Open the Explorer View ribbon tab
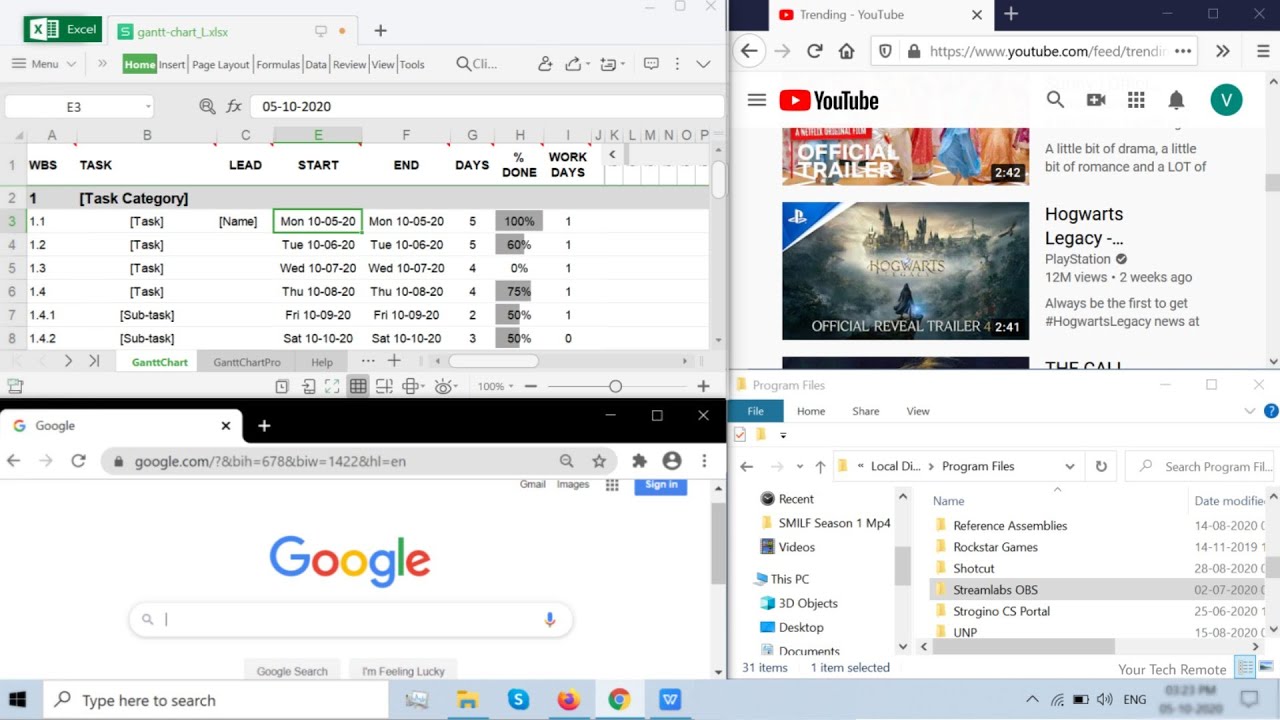 point(917,411)
